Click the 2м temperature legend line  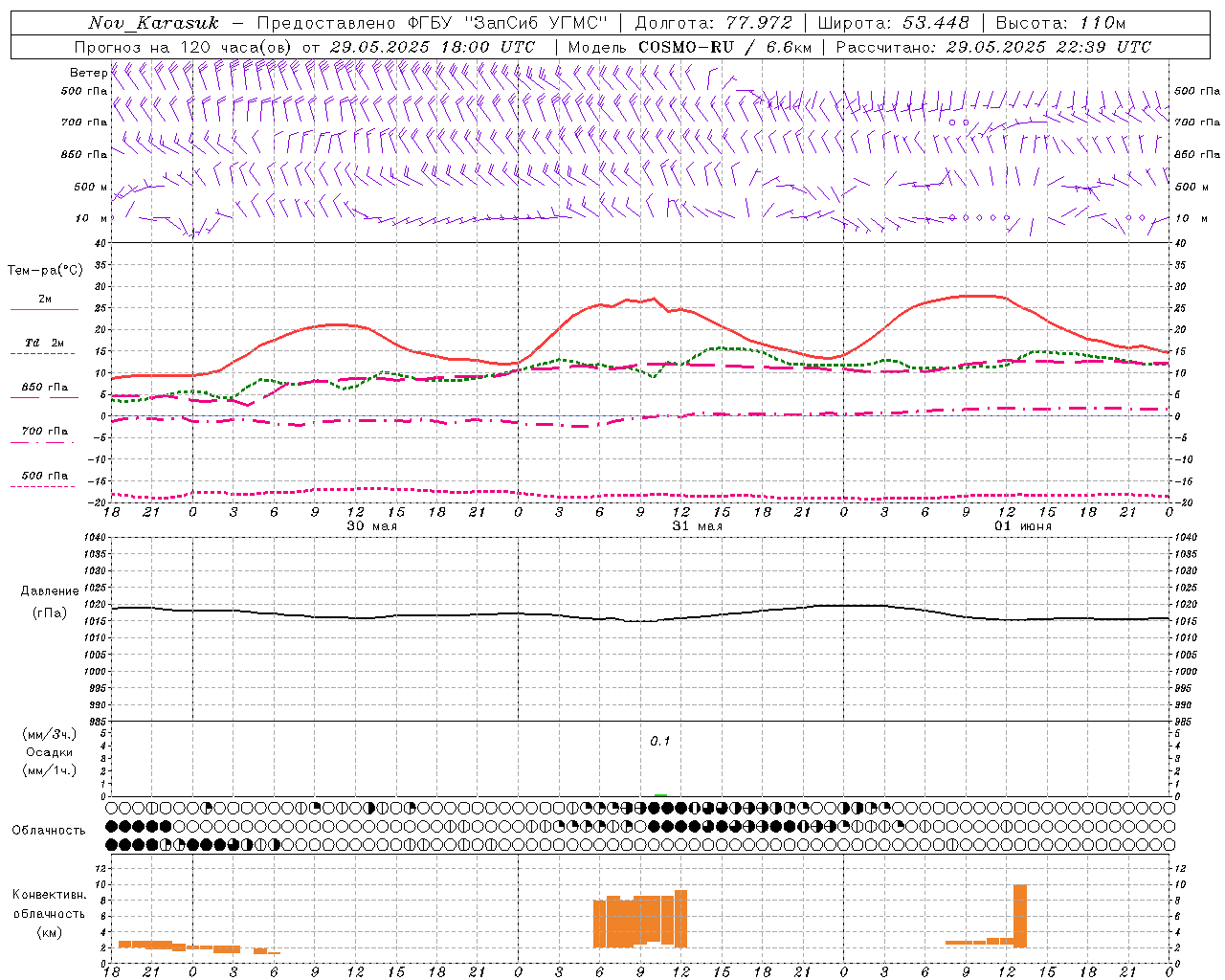(44, 309)
